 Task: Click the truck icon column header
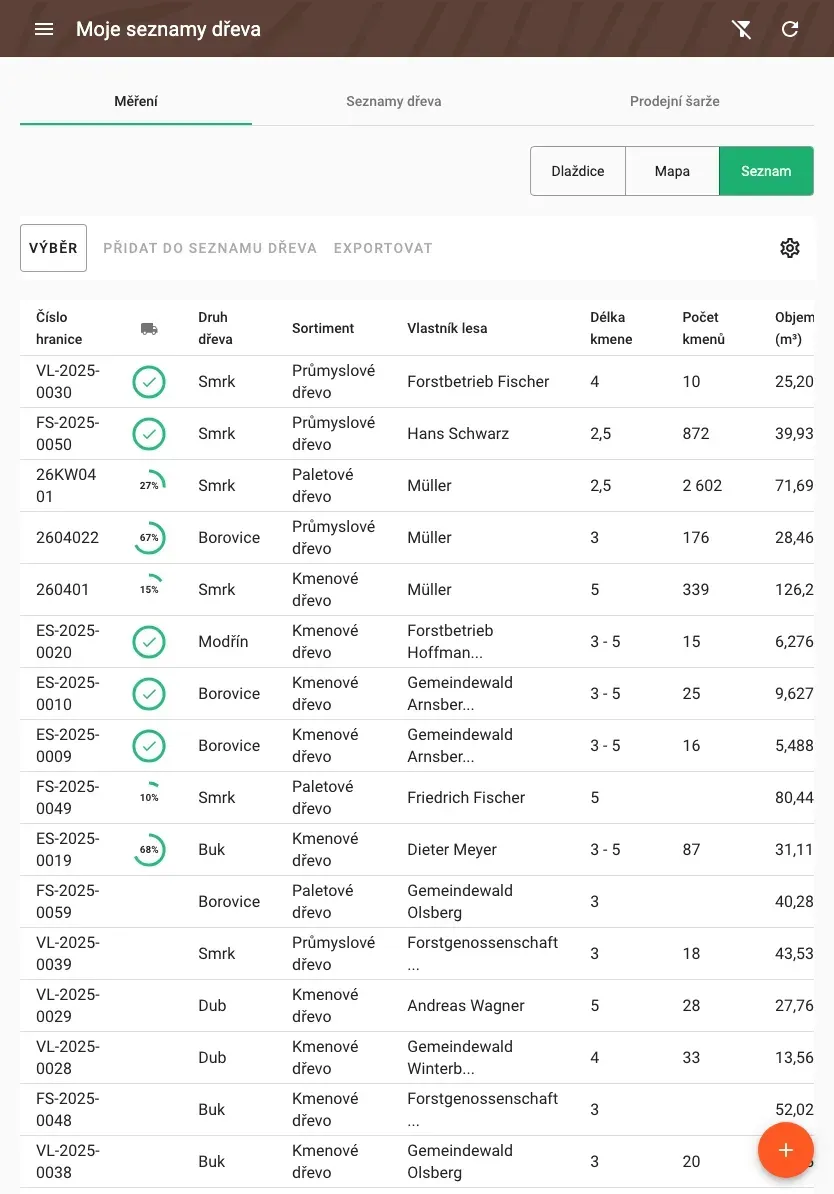(149, 328)
